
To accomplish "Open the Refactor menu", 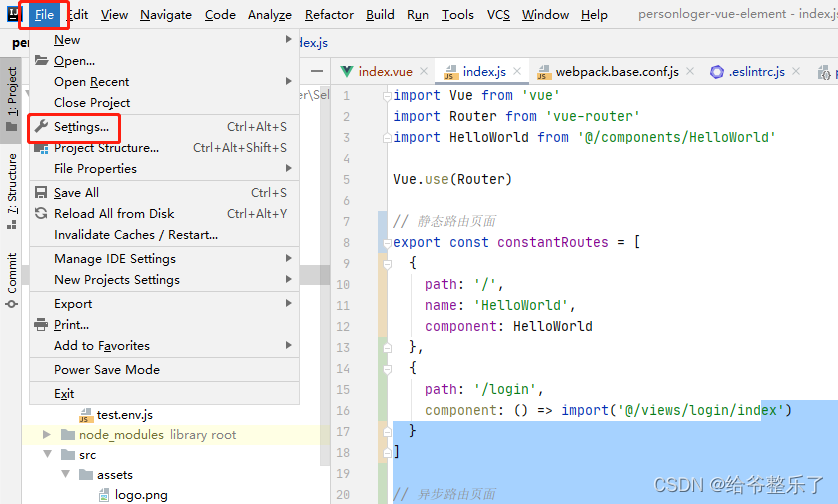I will (x=329, y=14).
